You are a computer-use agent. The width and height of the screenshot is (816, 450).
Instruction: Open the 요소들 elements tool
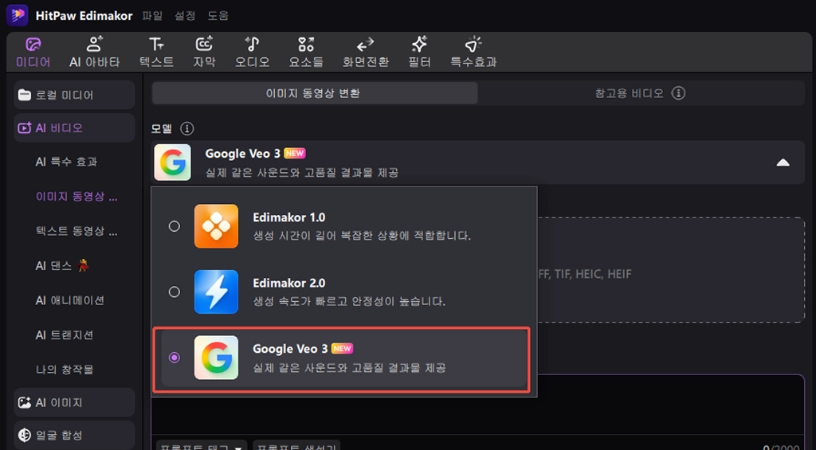[306, 53]
